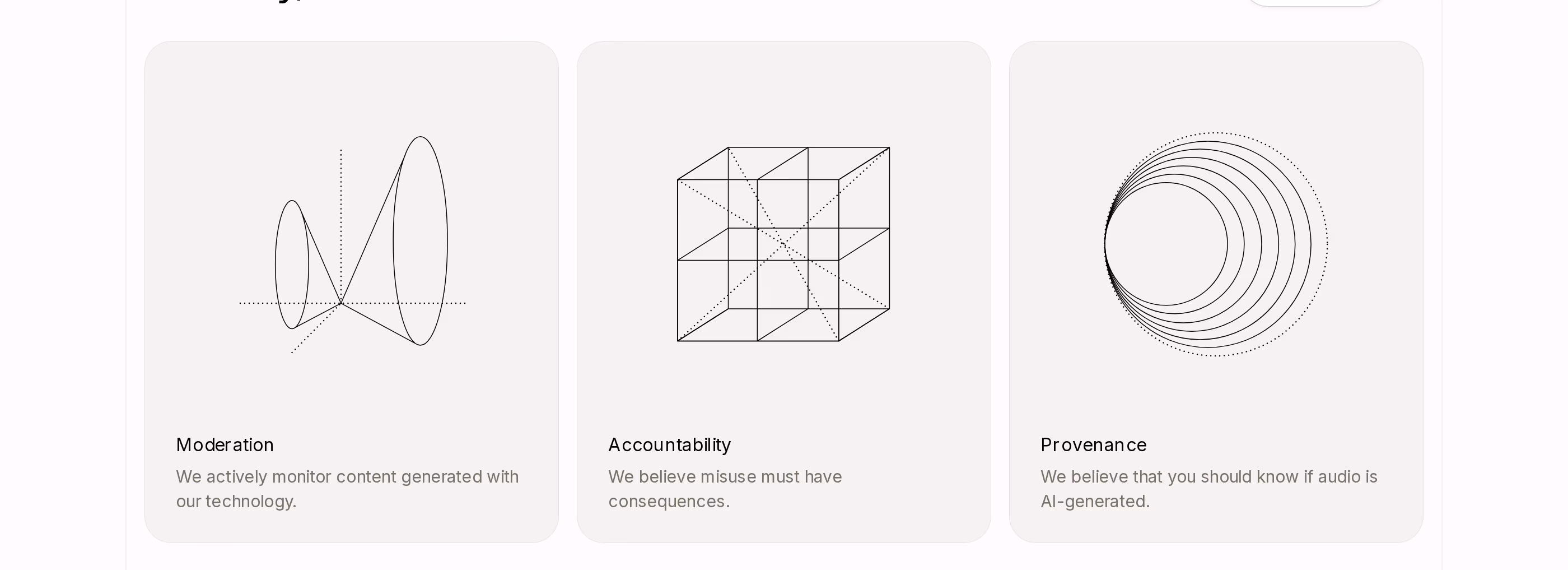Click text 'We believe misuse must have consequences'
Image resolution: width=1568 pixels, height=570 pixels.
pyautogui.click(x=725, y=488)
